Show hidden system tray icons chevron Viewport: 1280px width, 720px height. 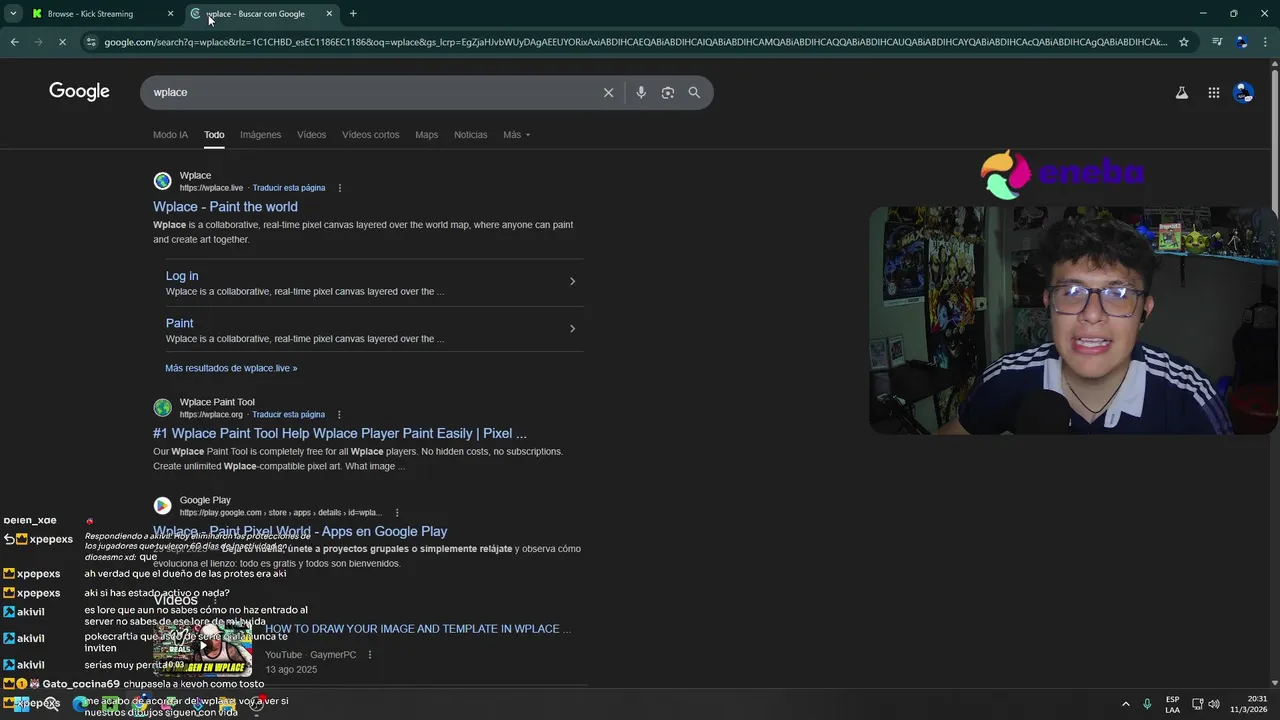1126,704
